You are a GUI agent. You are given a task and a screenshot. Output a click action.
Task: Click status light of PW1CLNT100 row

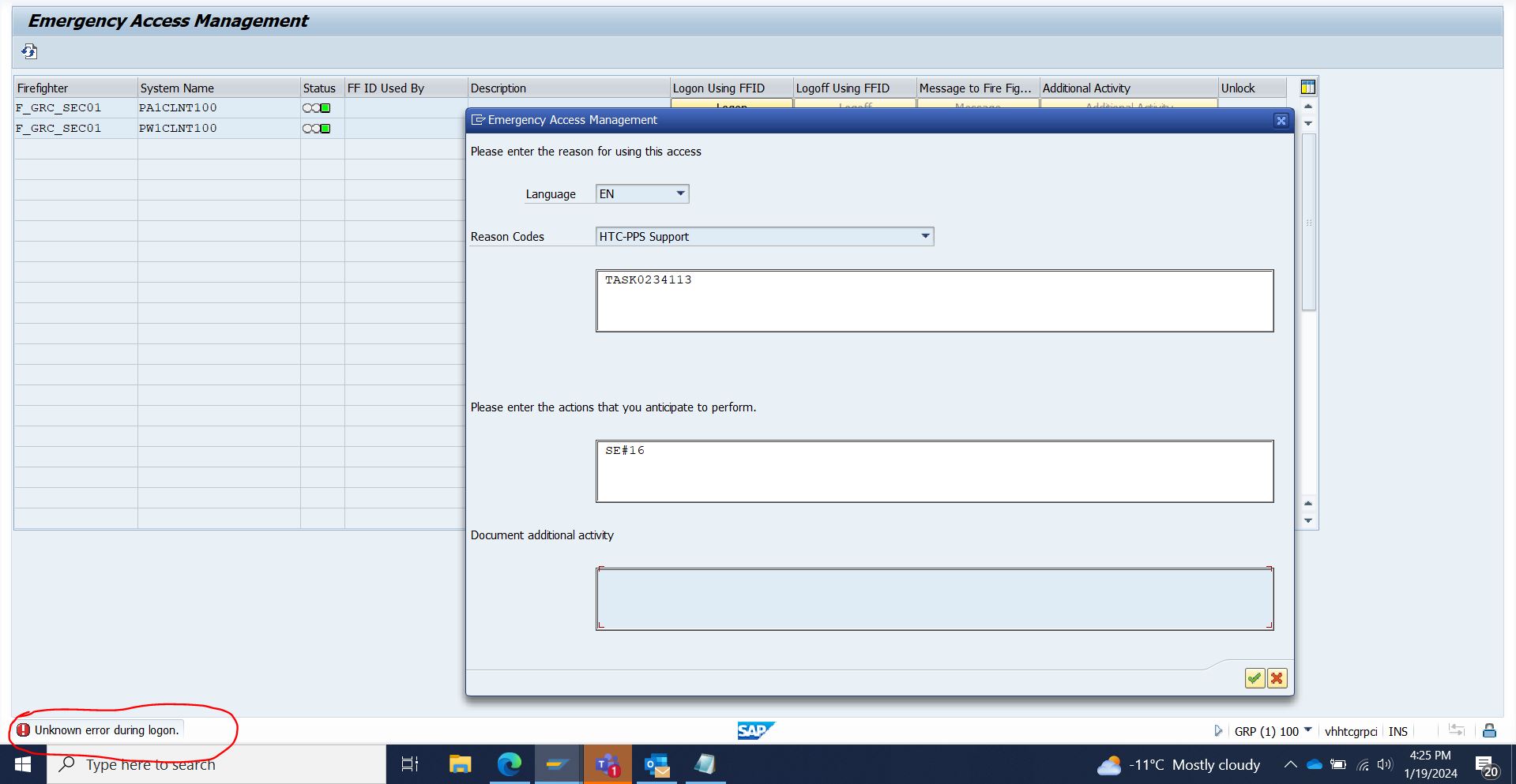click(x=317, y=129)
